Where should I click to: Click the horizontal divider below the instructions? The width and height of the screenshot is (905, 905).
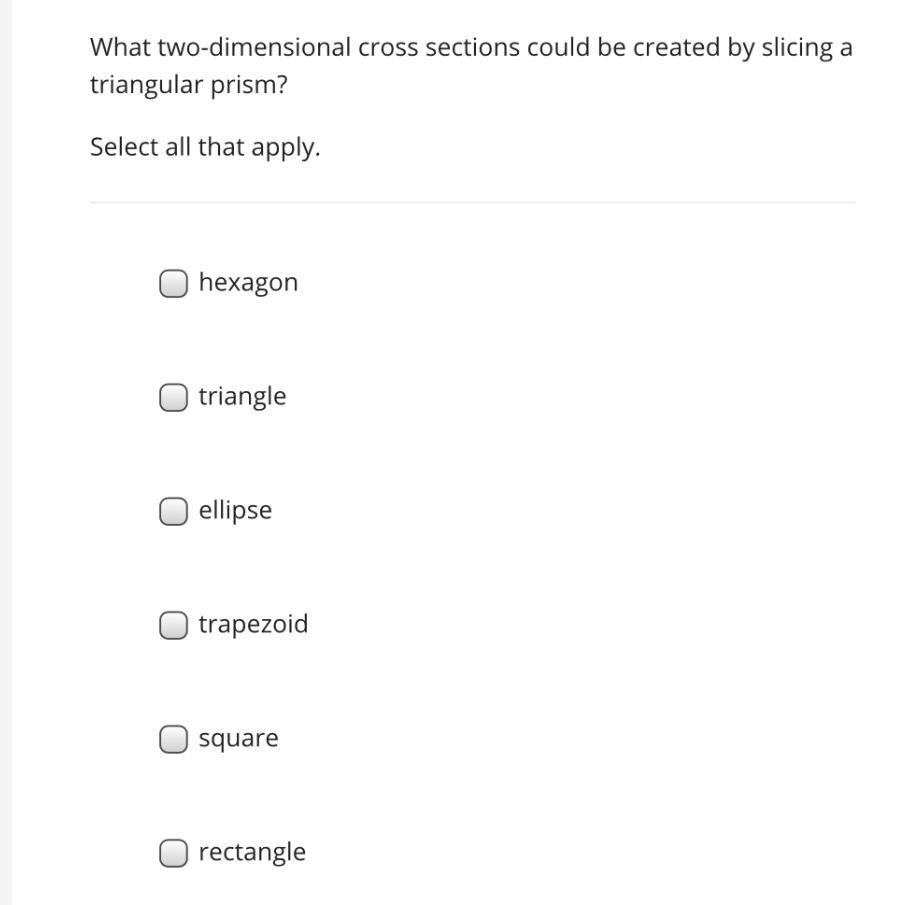point(472,203)
